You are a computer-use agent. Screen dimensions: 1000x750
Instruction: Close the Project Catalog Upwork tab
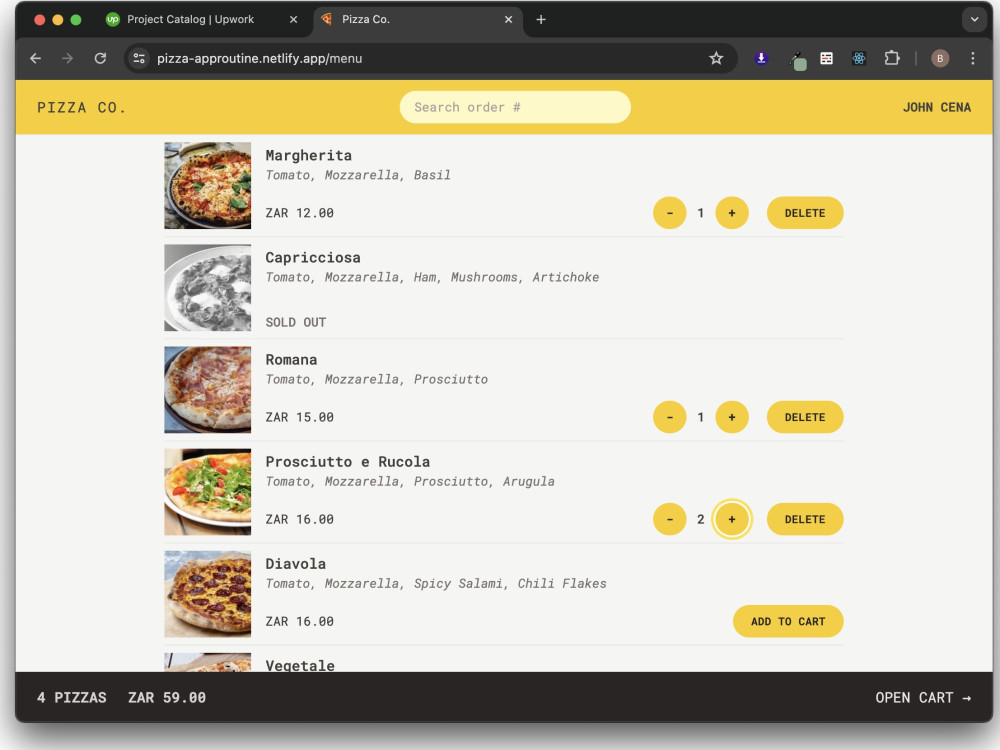(293, 20)
